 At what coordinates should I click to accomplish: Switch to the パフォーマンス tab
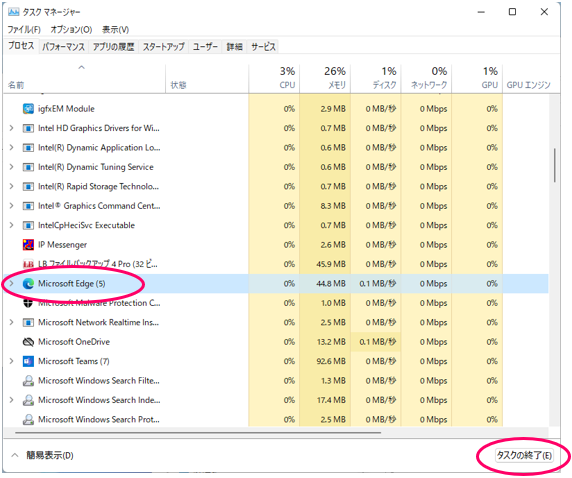[x=63, y=47]
